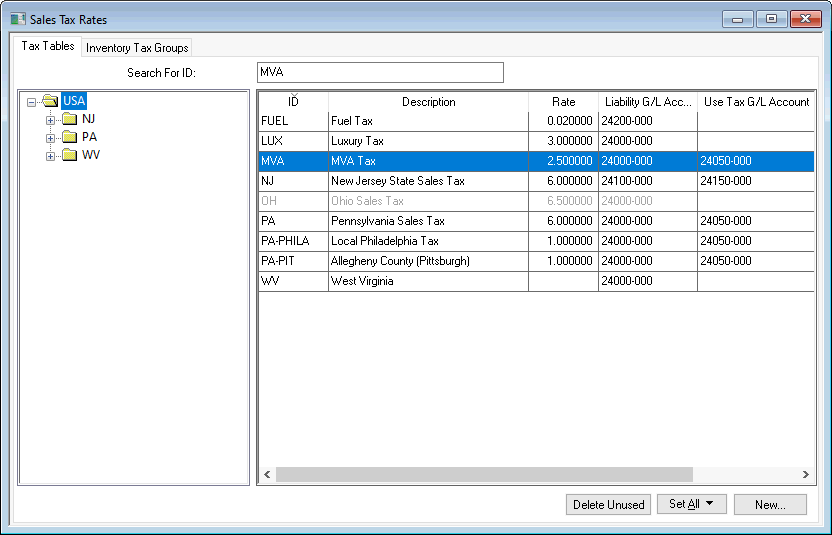Expand the NJ tree node
The height and width of the screenshot is (535, 832).
(x=51, y=119)
